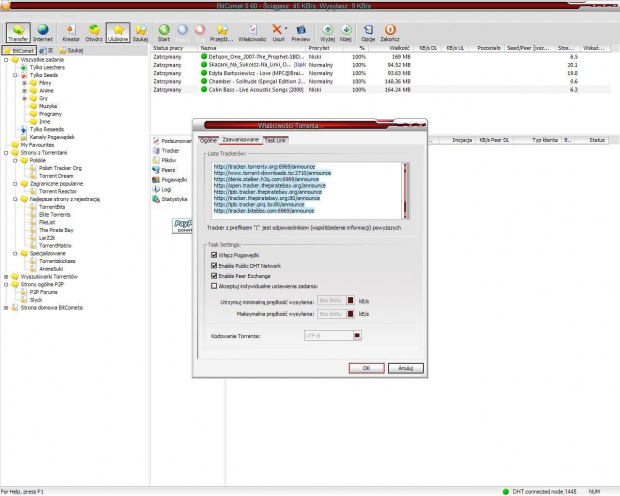The width and height of the screenshot is (620, 496).
Task: Click the tracker list vertical scrollbar
Action: pos(405,191)
